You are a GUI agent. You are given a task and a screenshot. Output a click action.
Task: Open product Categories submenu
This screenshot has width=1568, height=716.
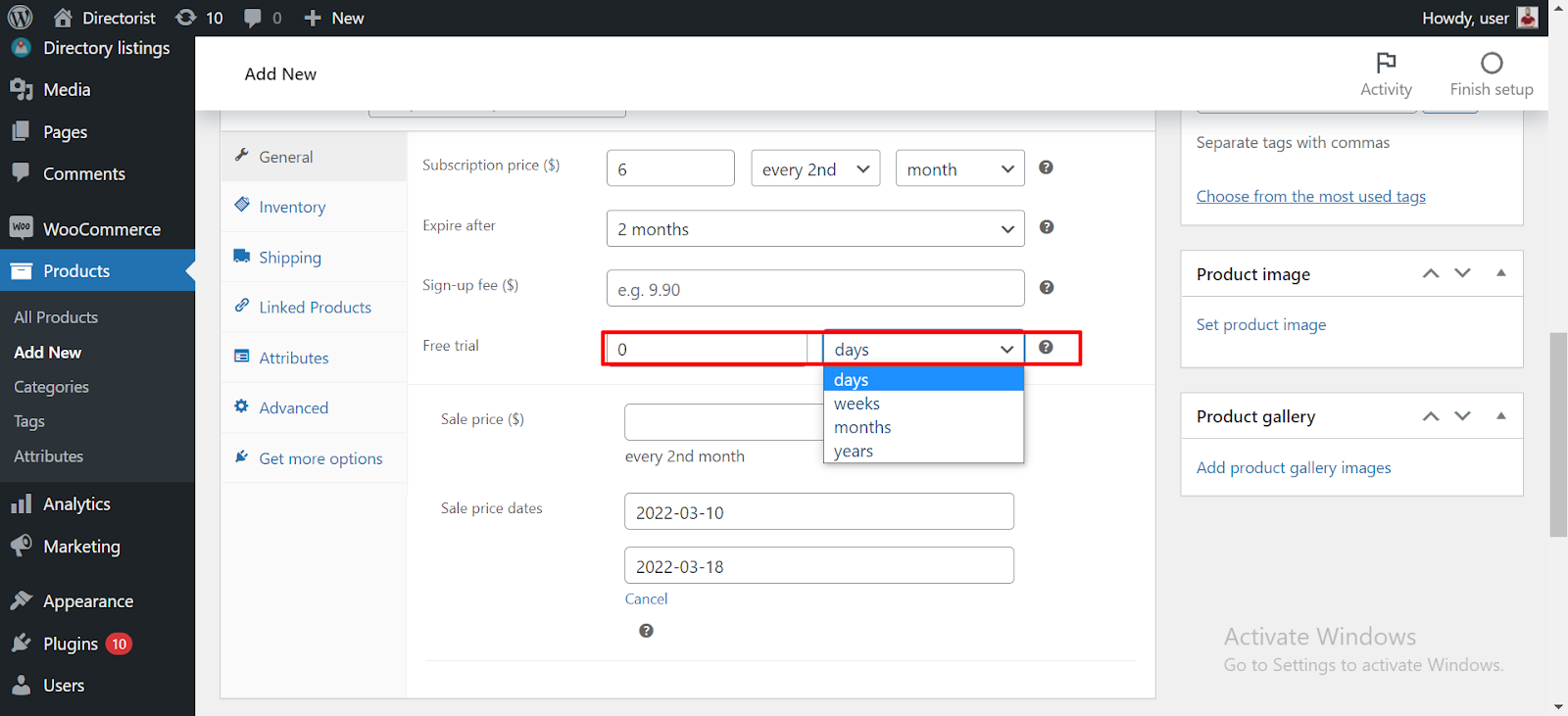(x=51, y=387)
